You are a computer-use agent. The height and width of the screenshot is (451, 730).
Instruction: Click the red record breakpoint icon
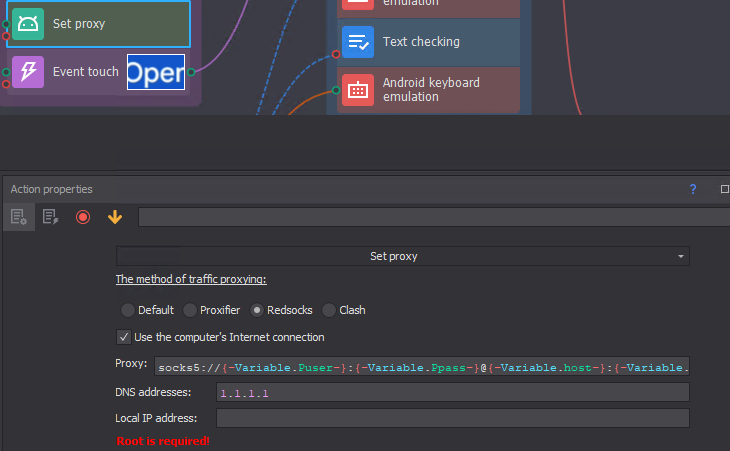(83, 217)
